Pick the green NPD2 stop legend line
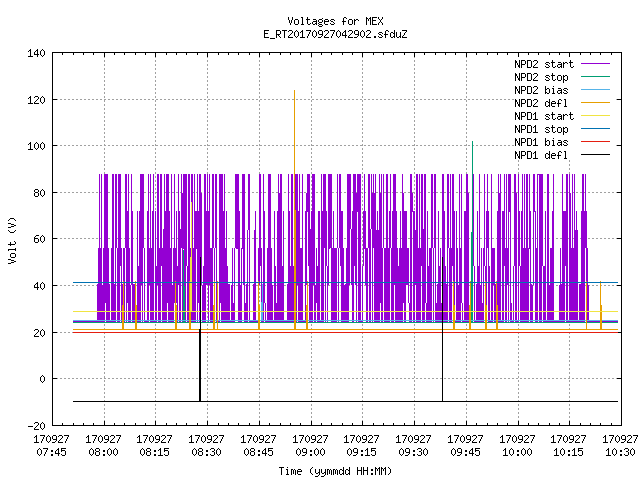The width and height of the screenshot is (640, 480). pos(595,76)
